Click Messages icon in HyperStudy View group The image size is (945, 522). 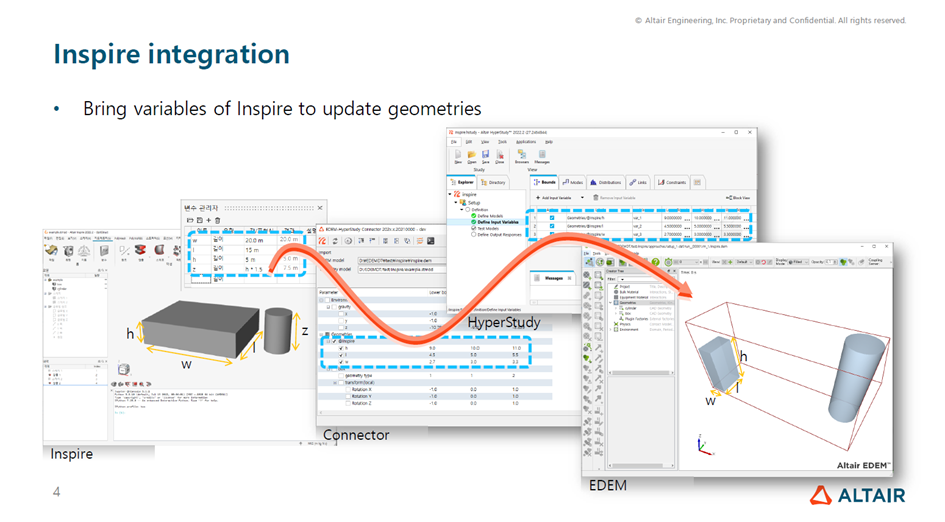click(x=542, y=157)
